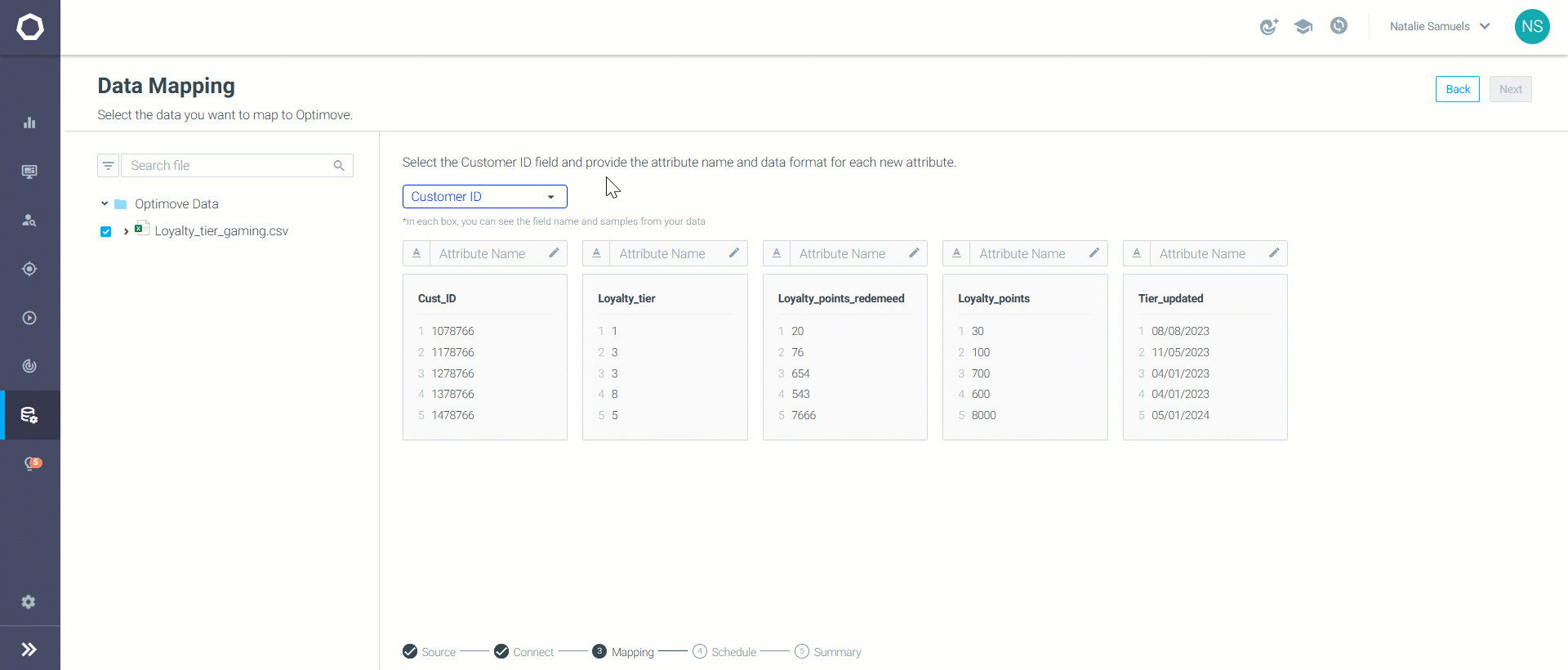
Task: Open the Customer ID dropdown
Action: (485, 196)
